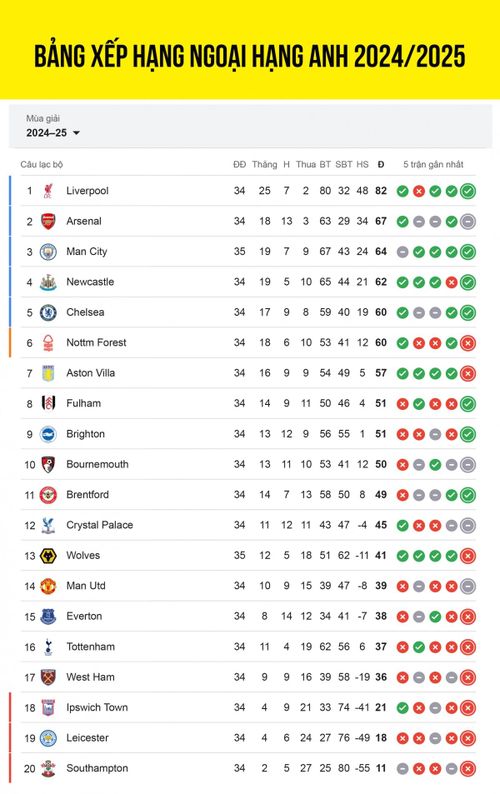Image resolution: width=500 pixels, height=794 pixels.
Task: Click the Newcastle club crest
Action: [x=48, y=282]
